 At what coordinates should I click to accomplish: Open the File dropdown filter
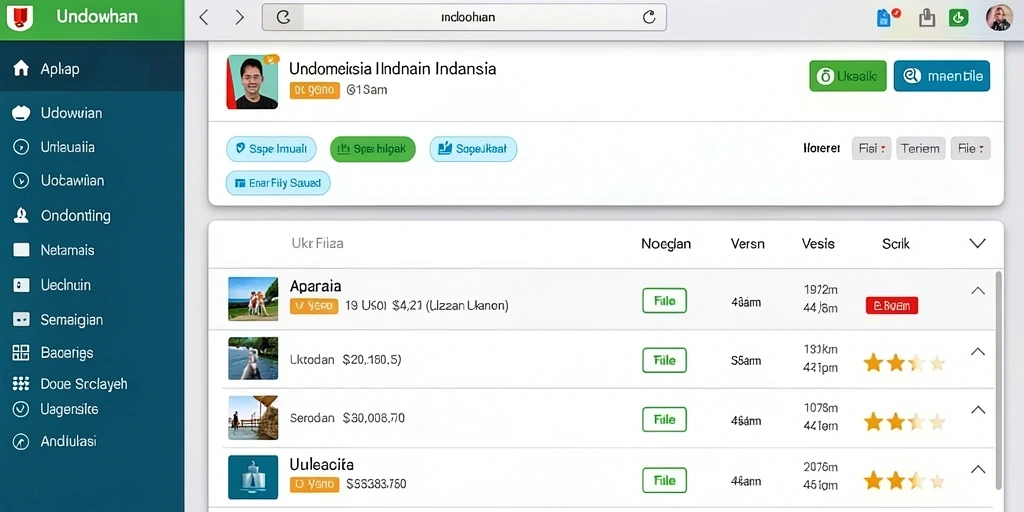click(x=970, y=148)
